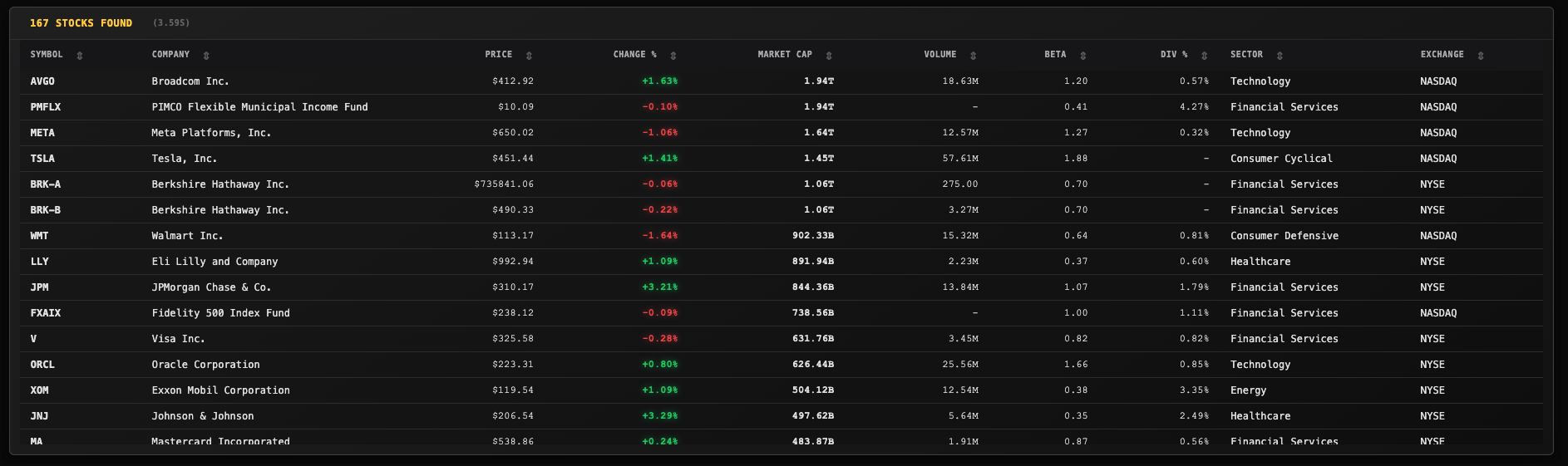
Task: Open the BRK-B ticker symbol
Action: [46, 210]
